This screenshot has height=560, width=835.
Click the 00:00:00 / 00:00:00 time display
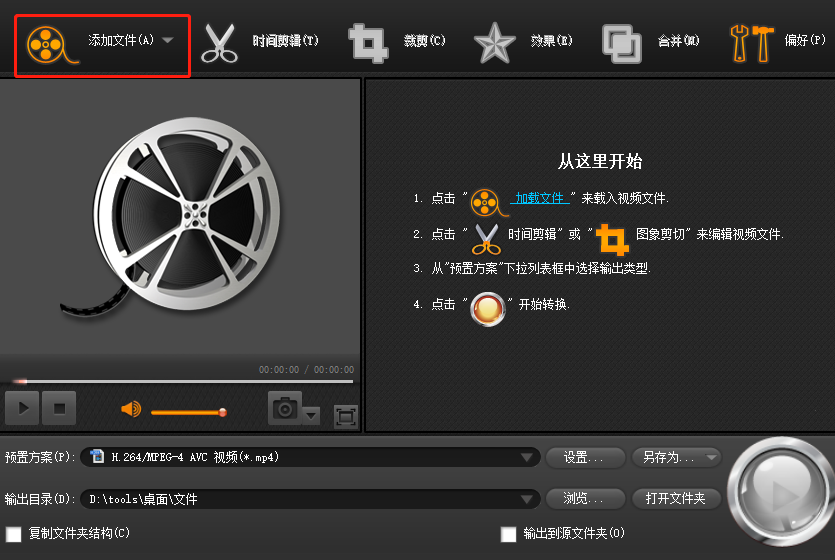tap(306, 369)
